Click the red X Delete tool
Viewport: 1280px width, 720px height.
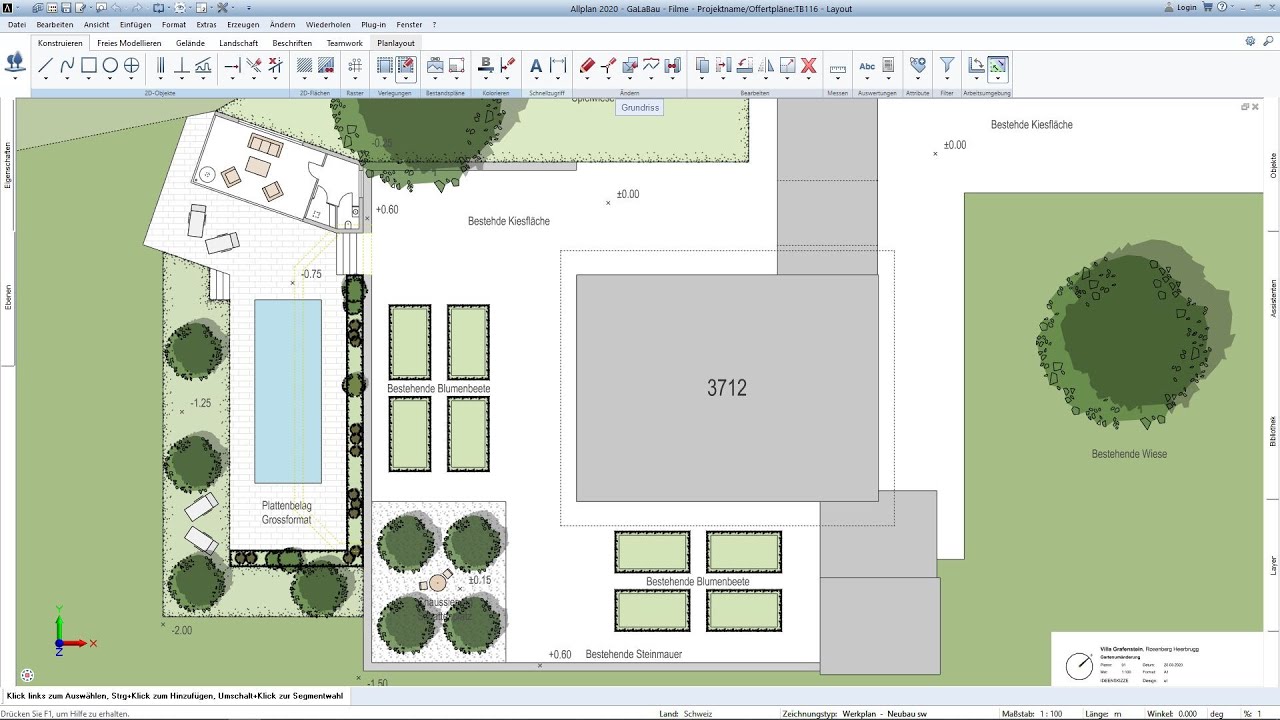[809, 66]
